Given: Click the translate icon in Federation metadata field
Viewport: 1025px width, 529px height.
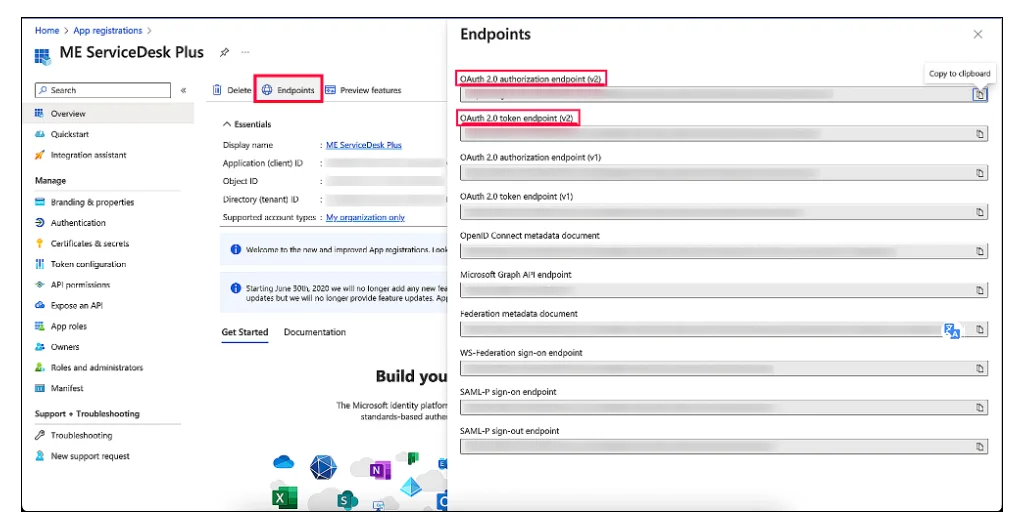Looking at the screenshot, I should point(952,330).
